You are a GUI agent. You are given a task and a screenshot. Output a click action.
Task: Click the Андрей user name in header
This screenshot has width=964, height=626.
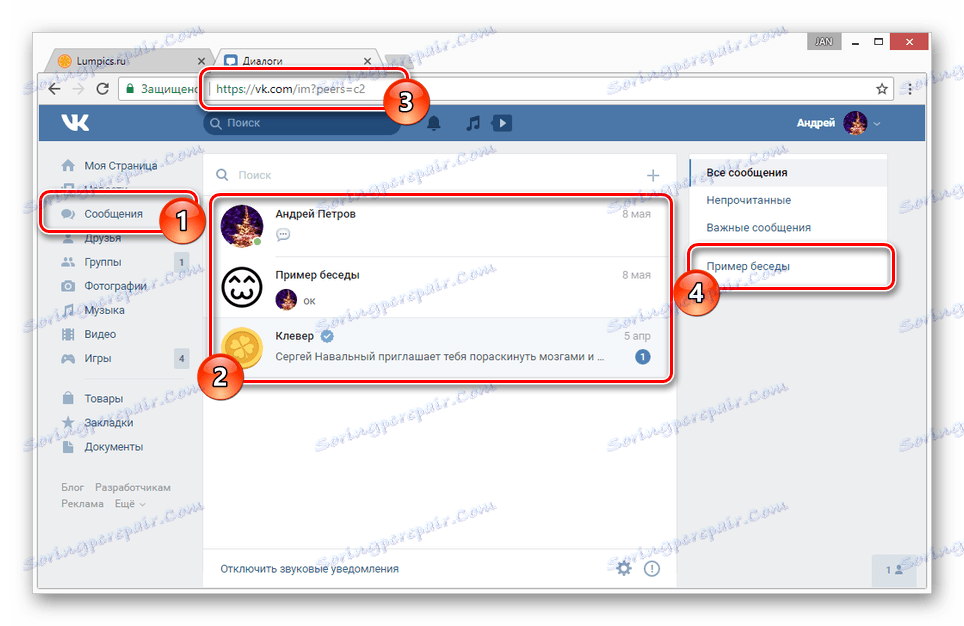816,123
